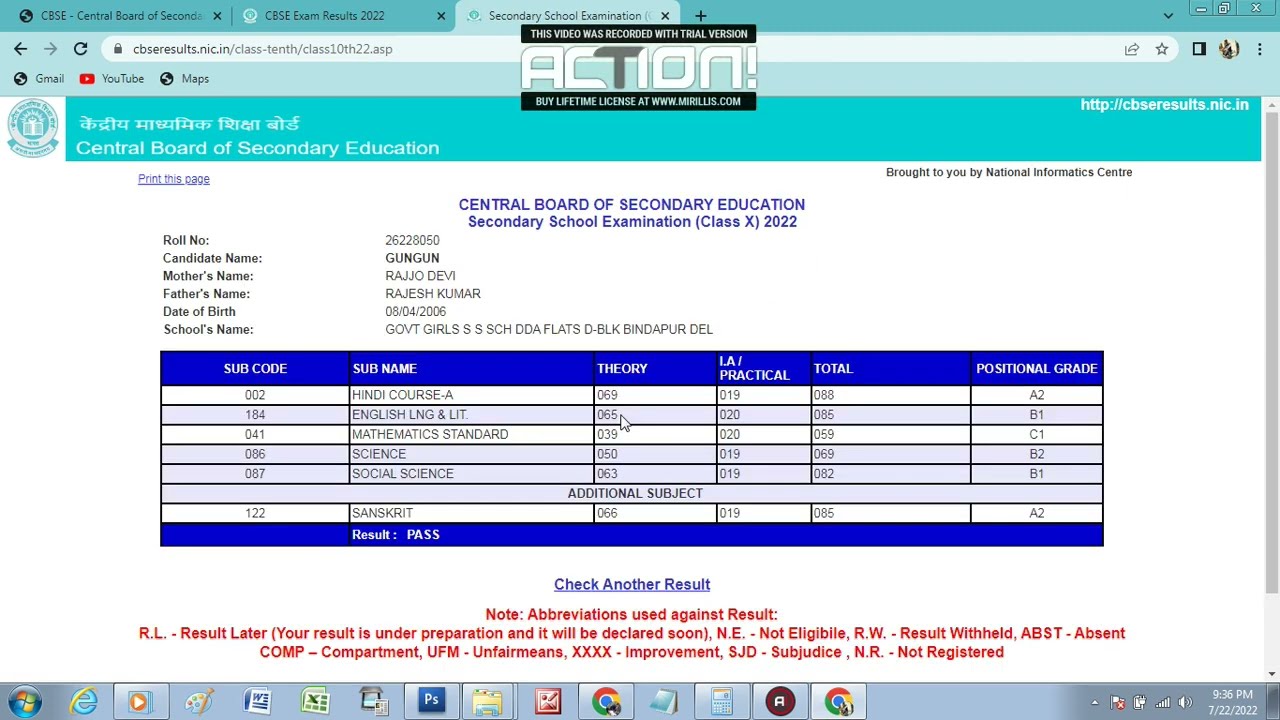Click the ENGLISH LNG & LIT. subject cell
The height and width of the screenshot is (720, 1280).
[x=471, y=415]
